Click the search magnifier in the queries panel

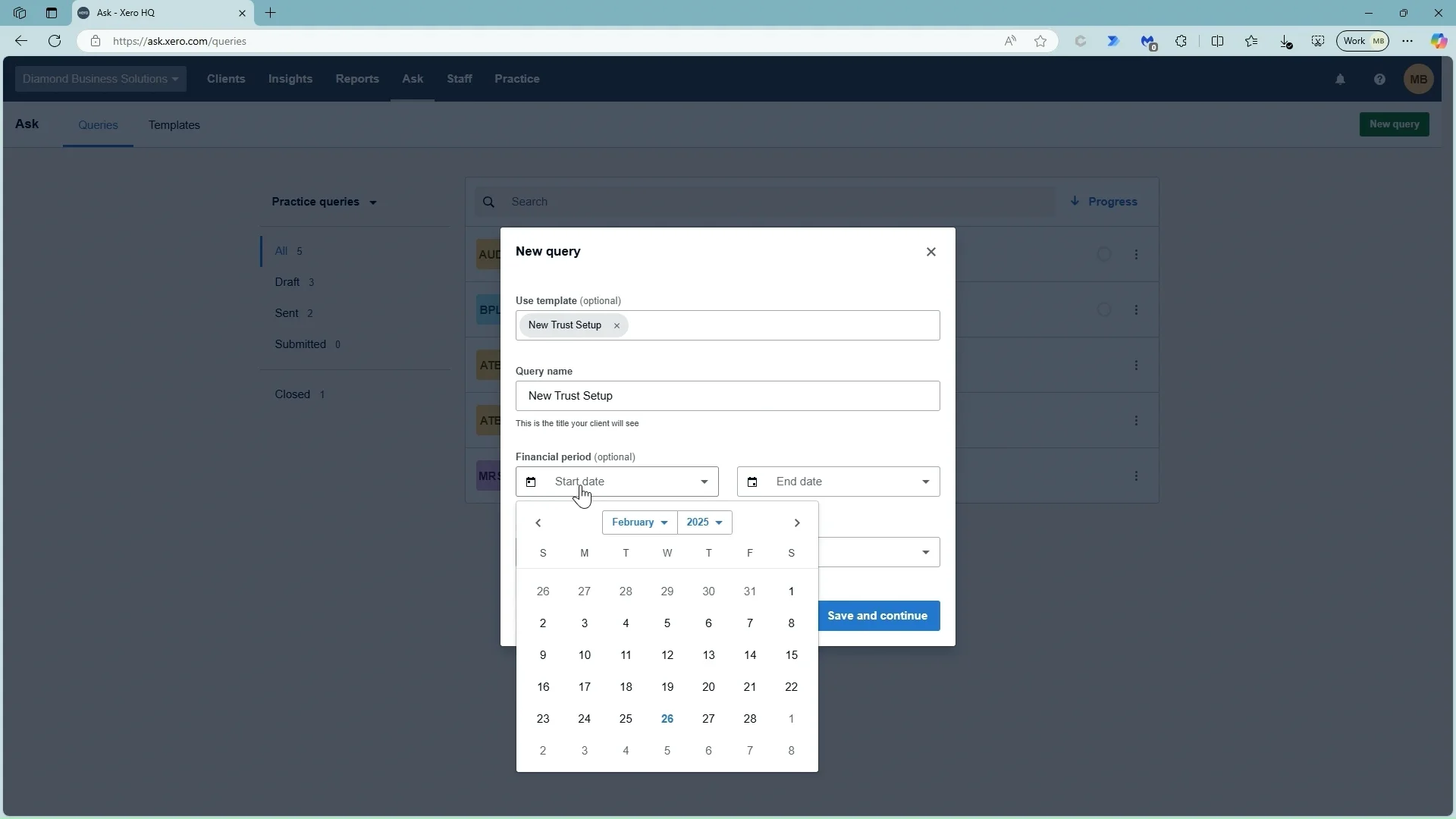click(489, 202)
